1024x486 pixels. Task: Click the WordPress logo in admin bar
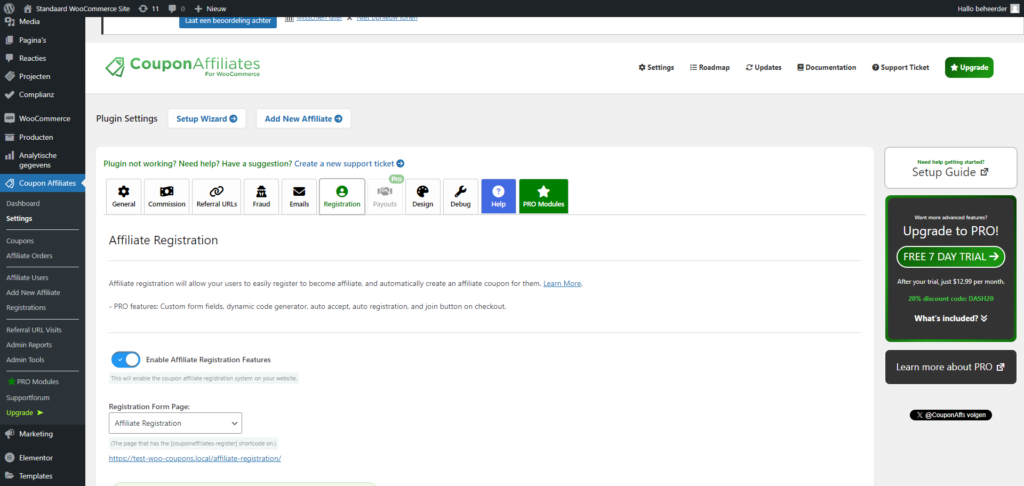tap(8, 8)
